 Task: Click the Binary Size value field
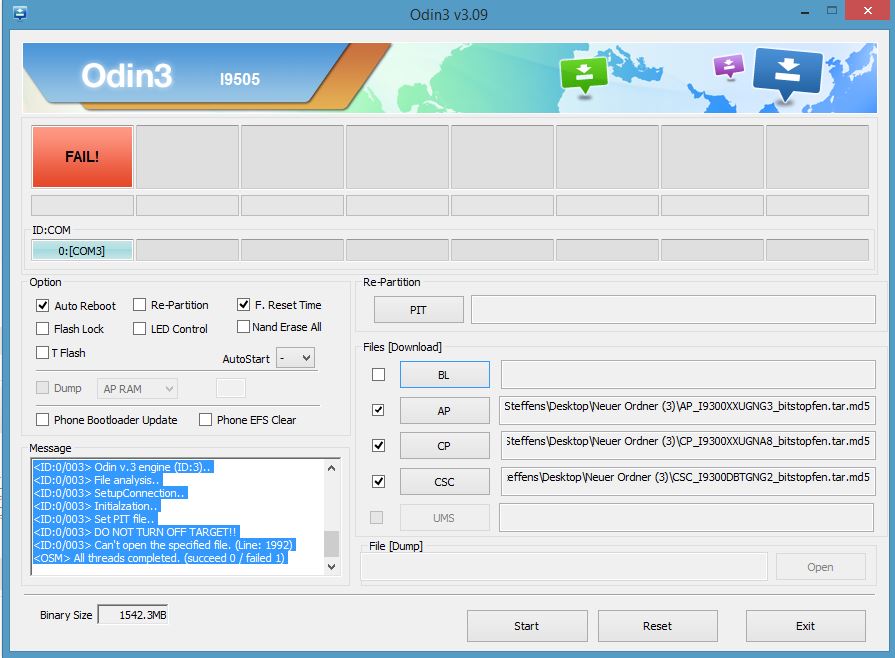tap(133, 615)
